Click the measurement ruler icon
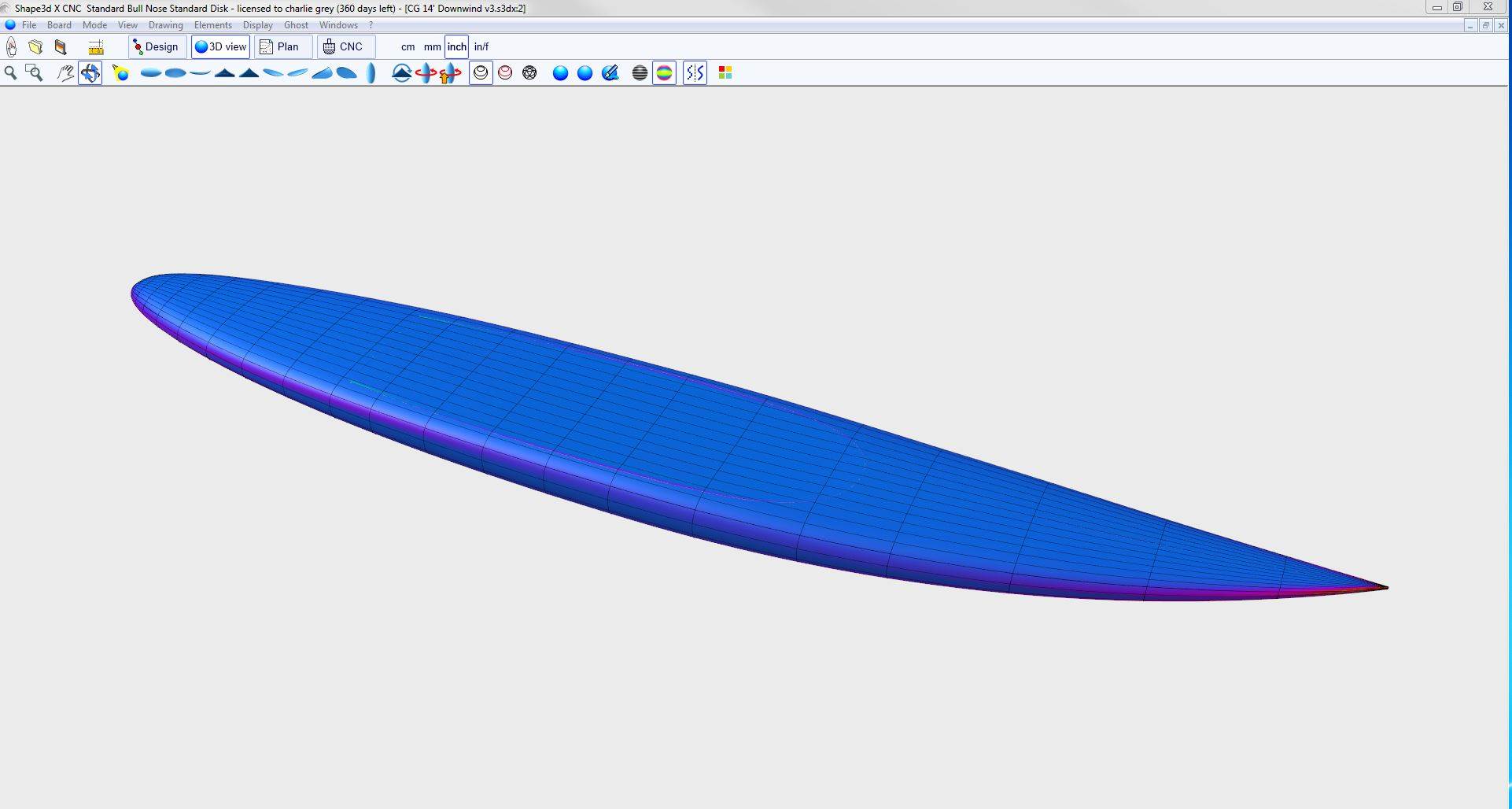 coord(96,47)
